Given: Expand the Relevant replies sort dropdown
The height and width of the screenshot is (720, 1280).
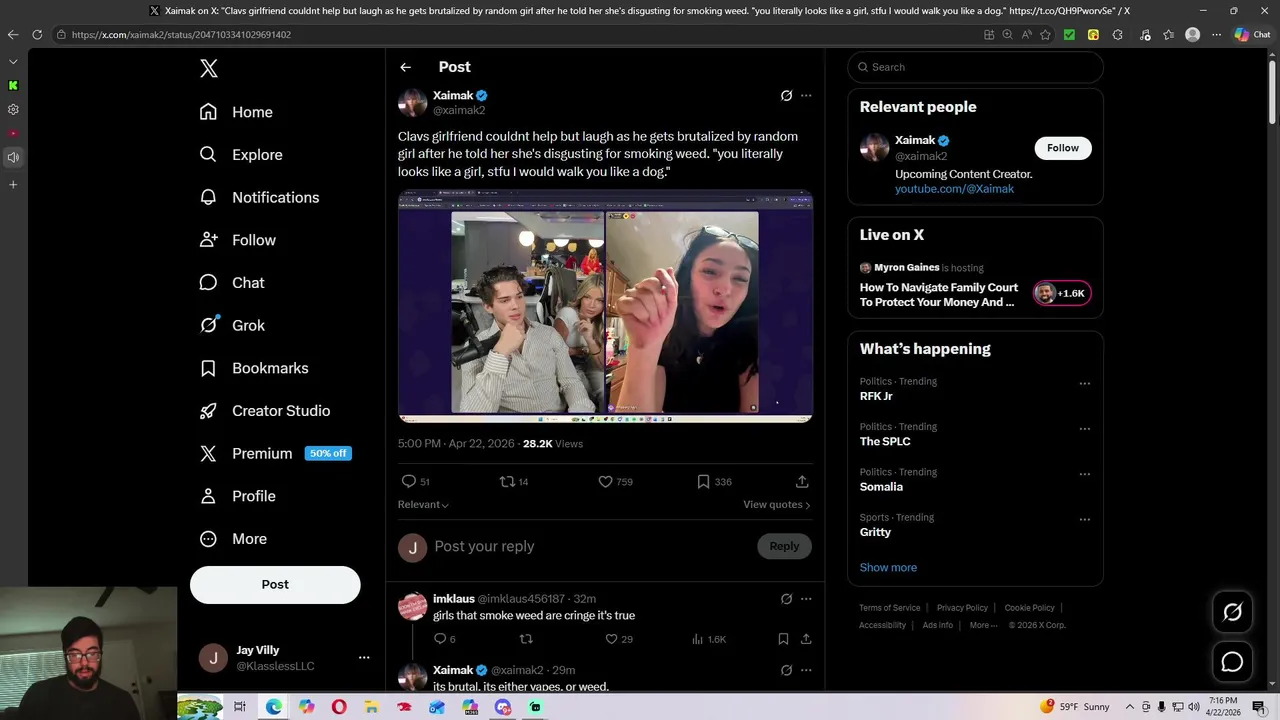Looking at the screenshot, I should 423,505.
